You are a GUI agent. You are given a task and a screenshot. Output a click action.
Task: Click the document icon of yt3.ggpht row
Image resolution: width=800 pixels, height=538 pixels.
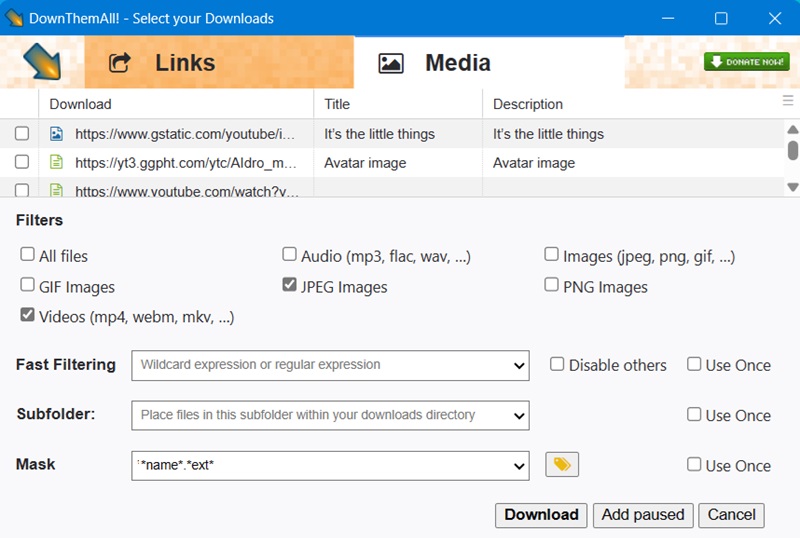click(x=56, y=162)
